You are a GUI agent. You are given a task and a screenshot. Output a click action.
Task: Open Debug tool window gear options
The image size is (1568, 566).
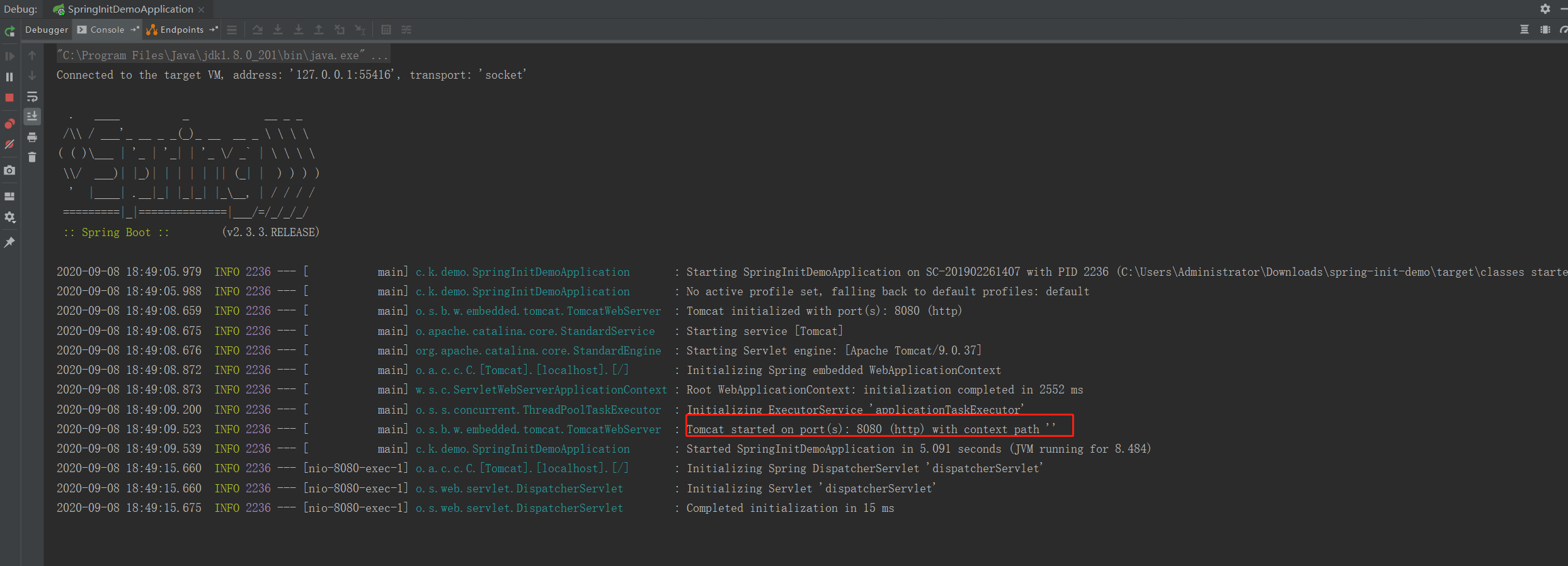[x=1545, y=9]
